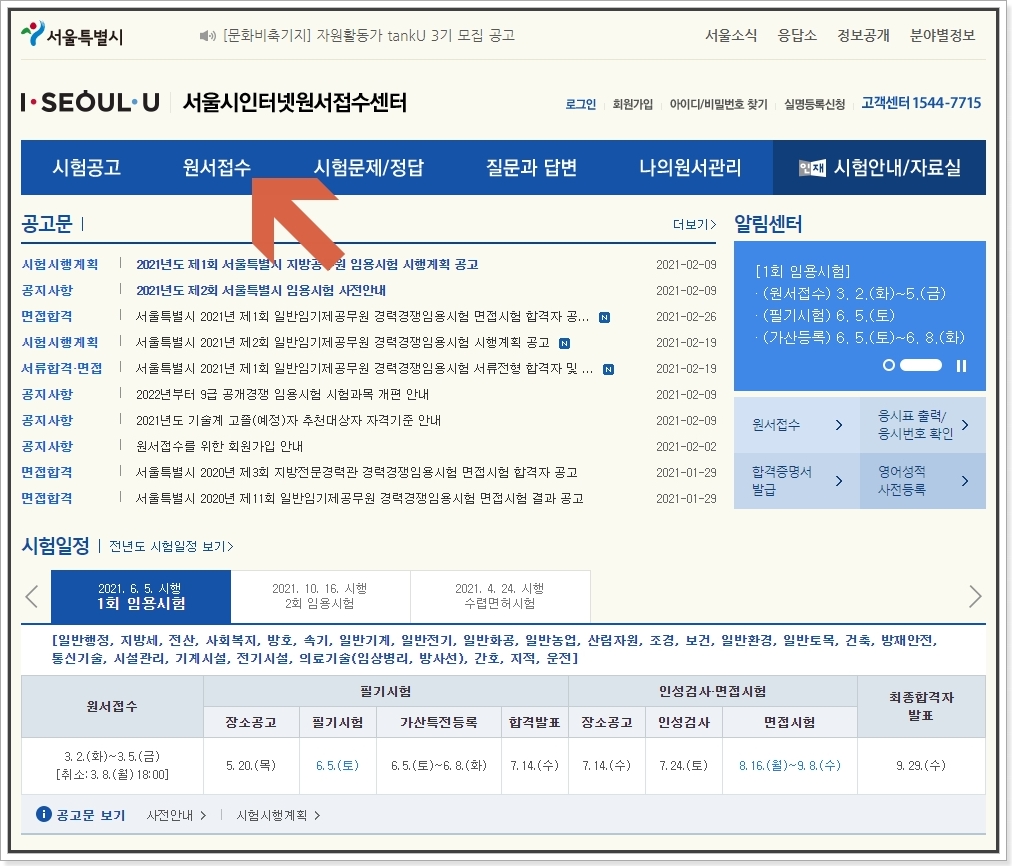Click the 서류합격·면접 category label
This screenshot has width=1012, height=866.
[61, 368]
